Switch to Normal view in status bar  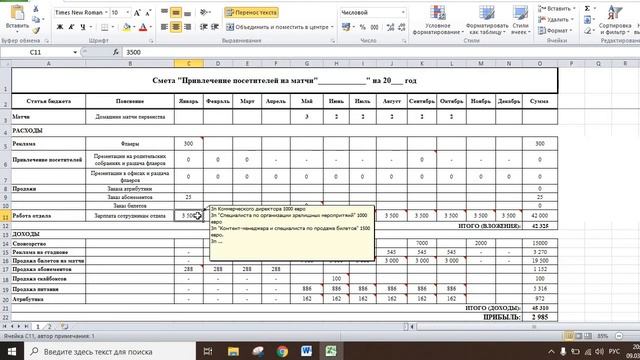(x=569, y=336)
